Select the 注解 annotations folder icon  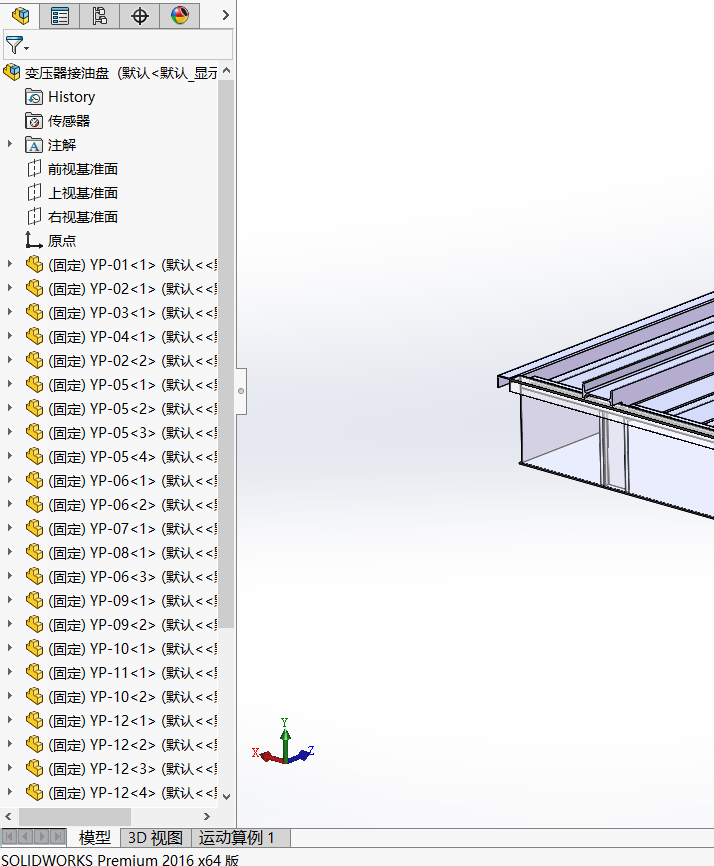click(34, 145)
